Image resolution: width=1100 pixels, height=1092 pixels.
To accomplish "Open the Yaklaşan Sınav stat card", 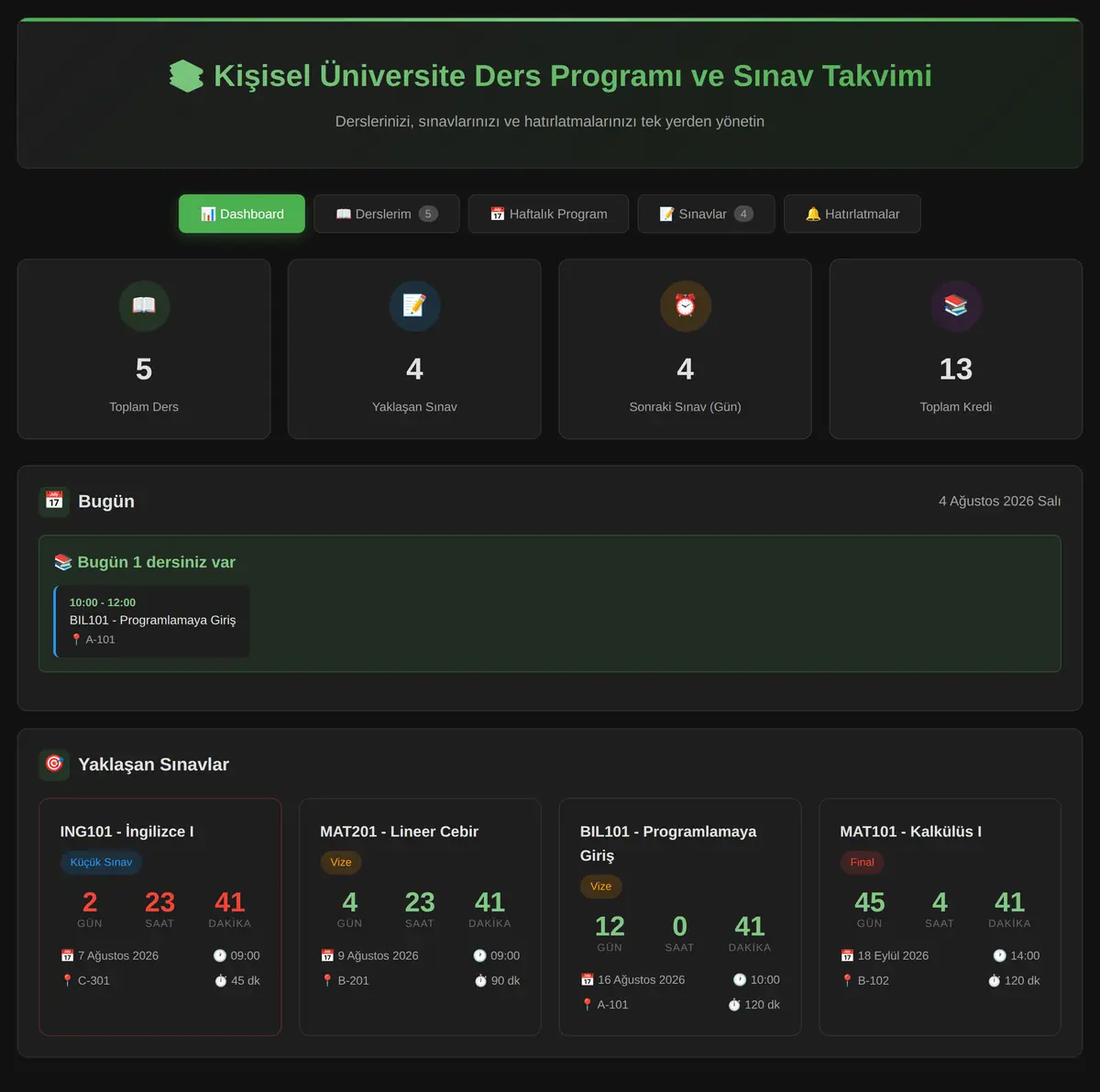I will coord(414,348).
